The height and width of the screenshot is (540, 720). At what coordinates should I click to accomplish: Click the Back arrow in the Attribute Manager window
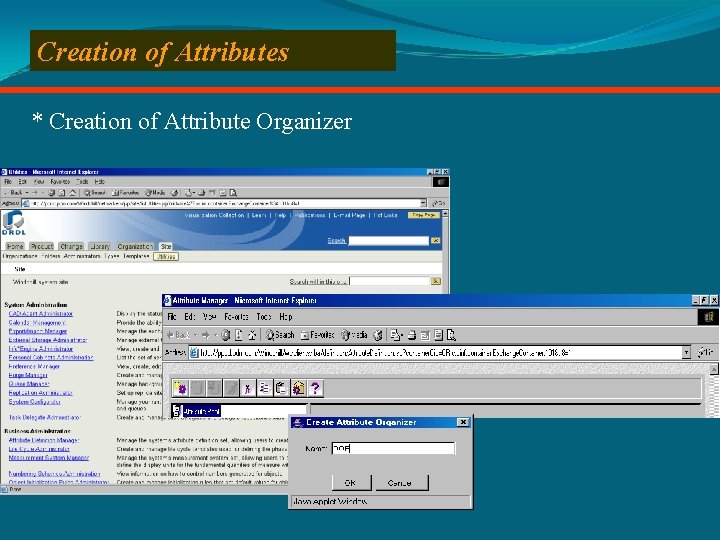click(x=179, y=335)
